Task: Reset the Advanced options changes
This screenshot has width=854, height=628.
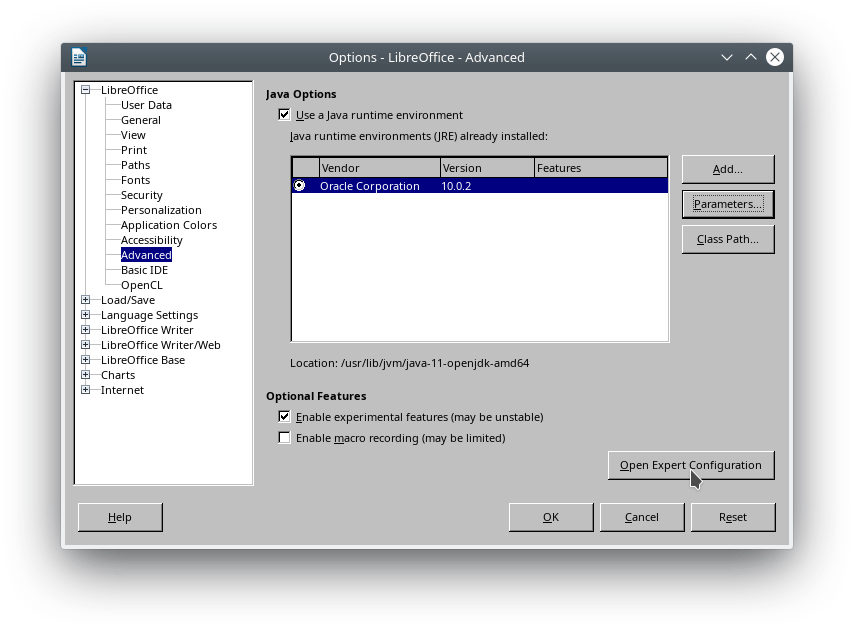Action: click(x=732, y=517)
